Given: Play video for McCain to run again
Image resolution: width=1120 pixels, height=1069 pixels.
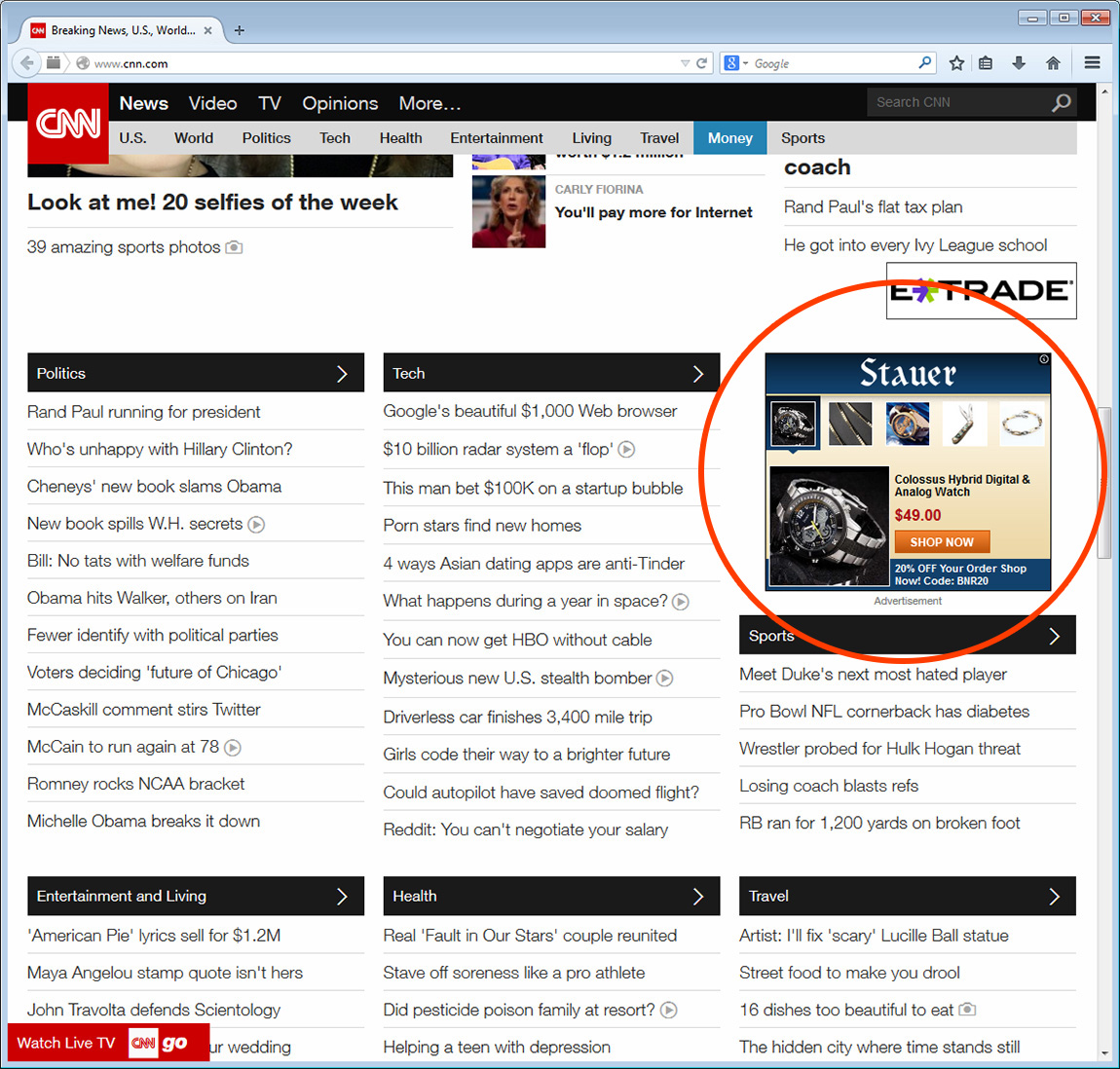Looking at the screenshot, I should point(233,748).
